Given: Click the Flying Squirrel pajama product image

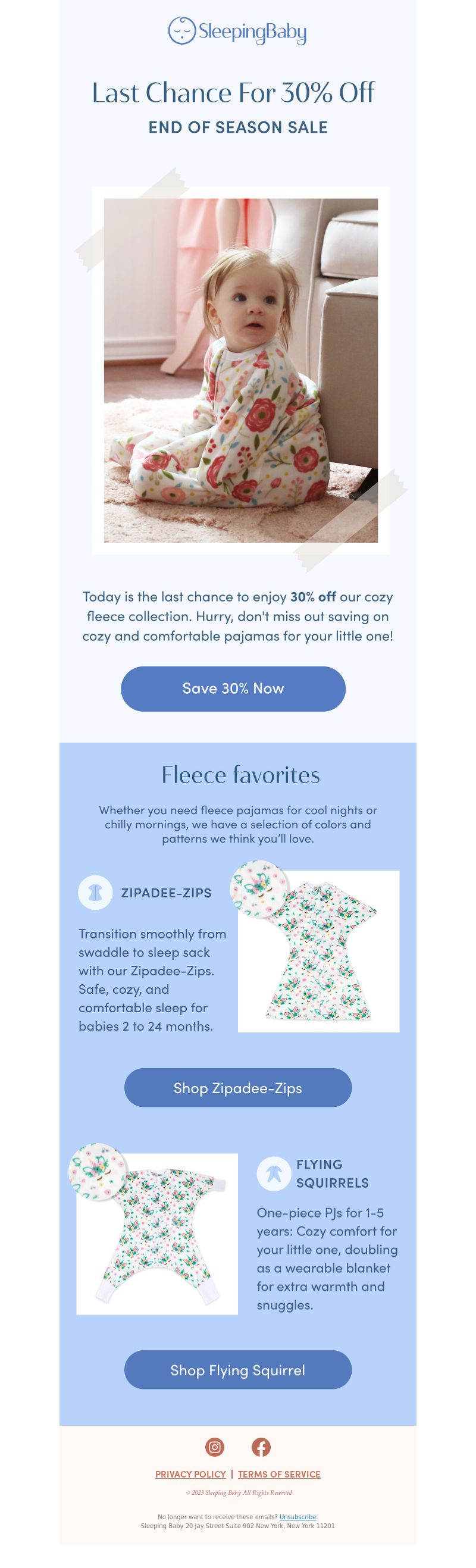Looking at the screenshot, I should 157,1234.
